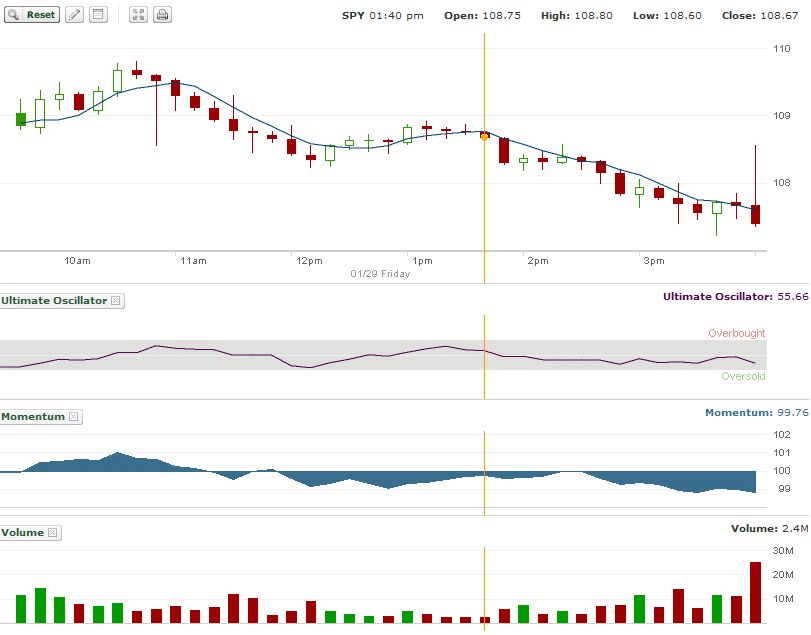Screen dimensions: 811x635
Task: Click the orange crosshair marker on price chart
Action: (x=485, y=137)
